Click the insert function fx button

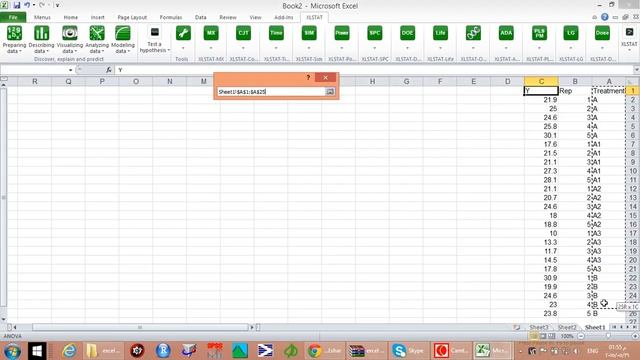click(109, 70)
